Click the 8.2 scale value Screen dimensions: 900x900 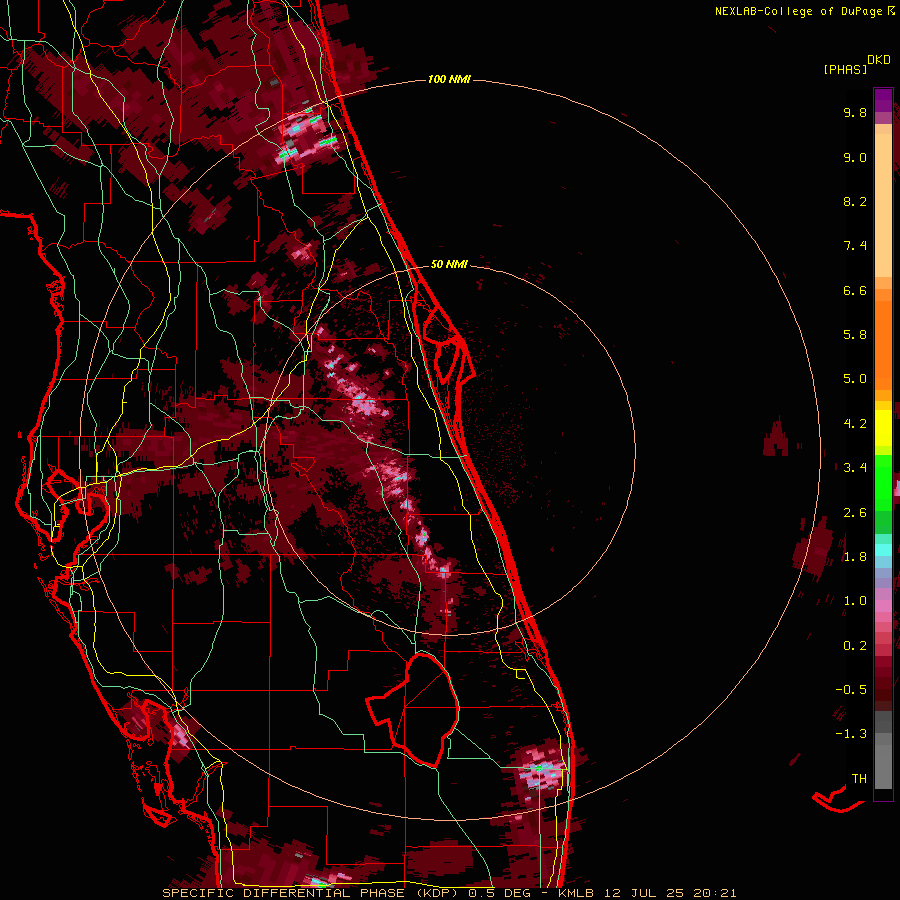(855, 202)
